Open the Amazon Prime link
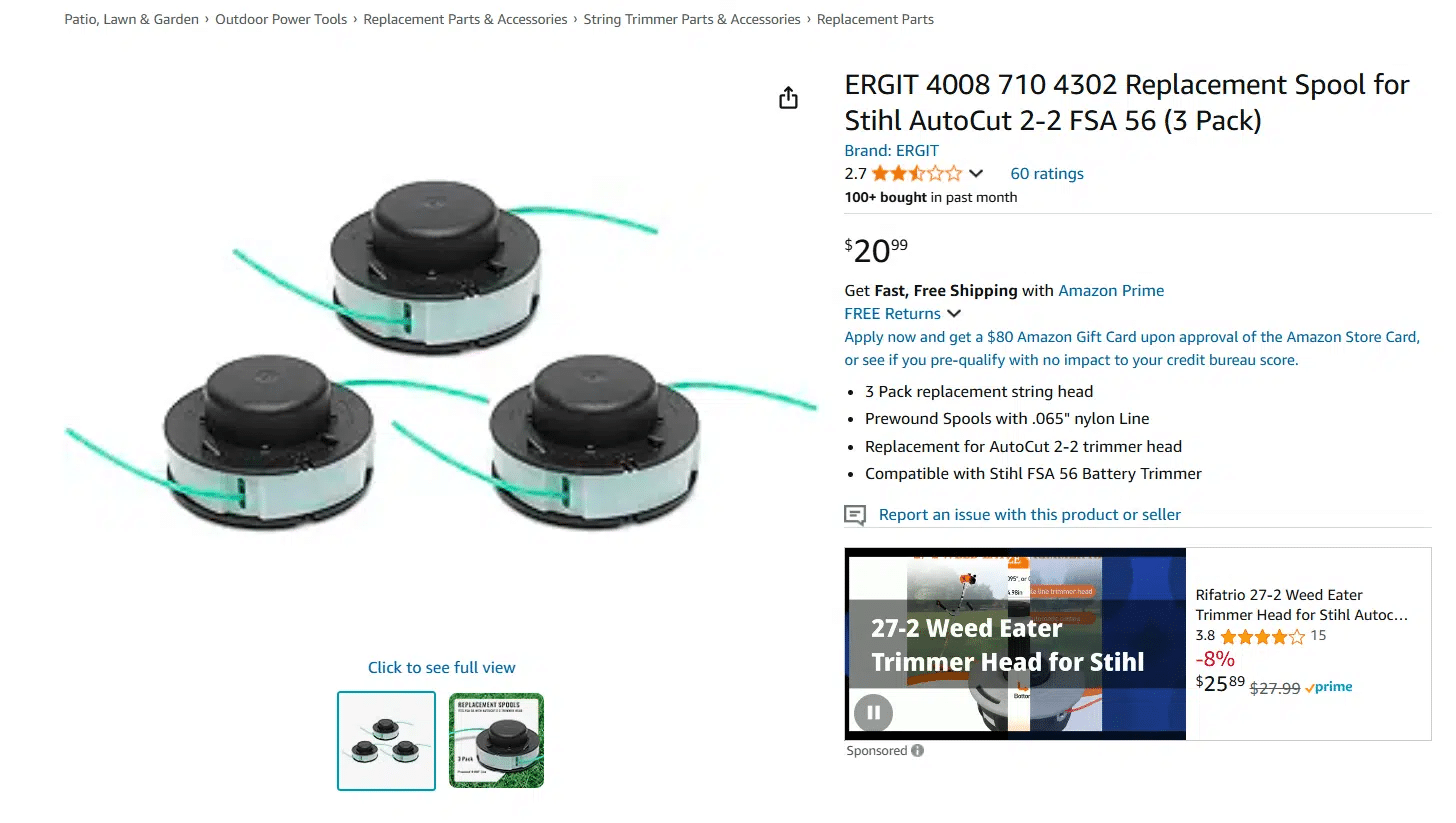Viewport: 1456px width, 823px height. pos(1111,291)
